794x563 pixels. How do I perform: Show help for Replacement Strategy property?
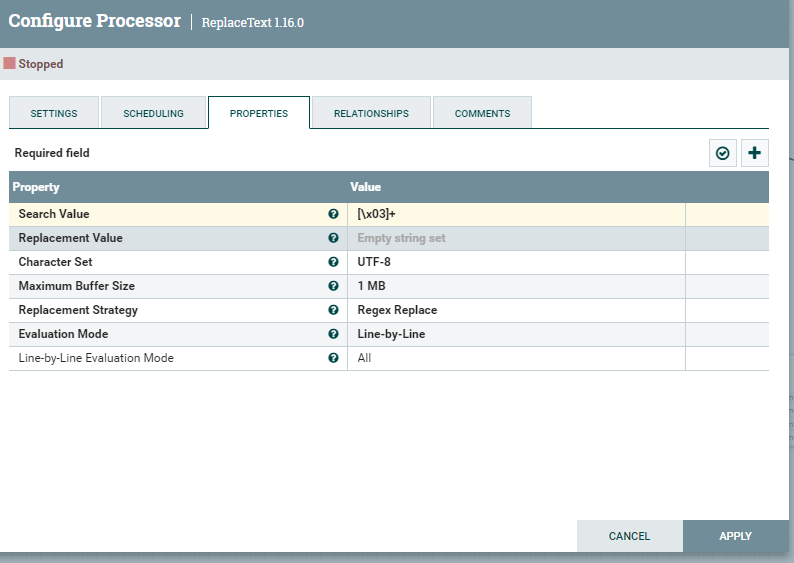(x=333, y=310)
